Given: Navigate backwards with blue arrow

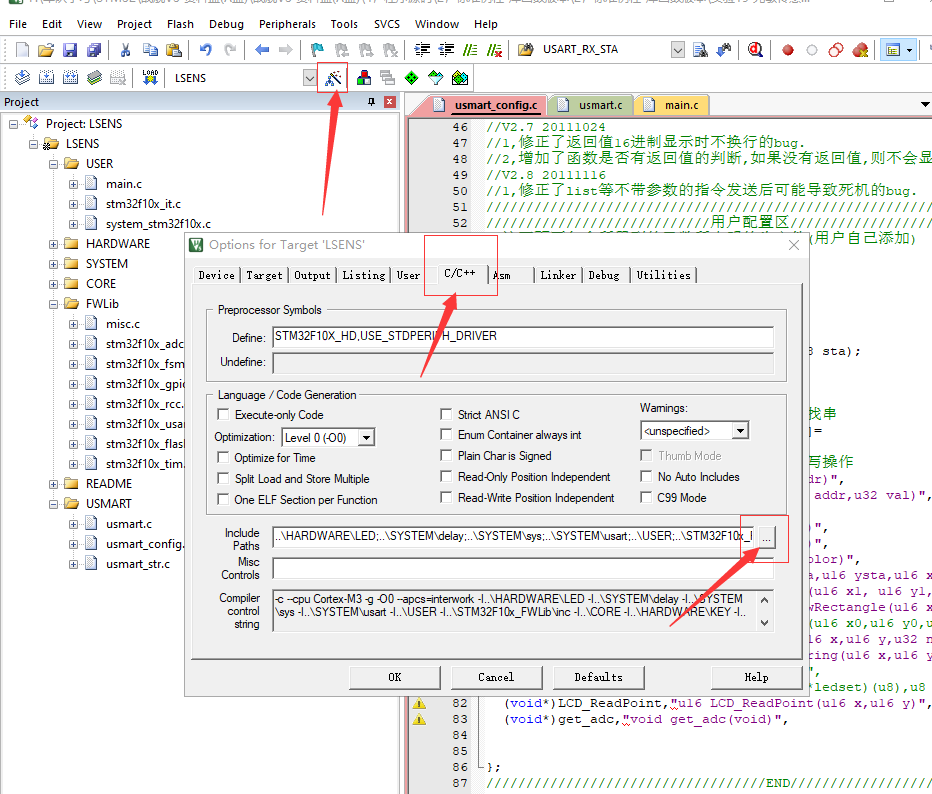Looking at the screenshot, I should coord(262,50).
